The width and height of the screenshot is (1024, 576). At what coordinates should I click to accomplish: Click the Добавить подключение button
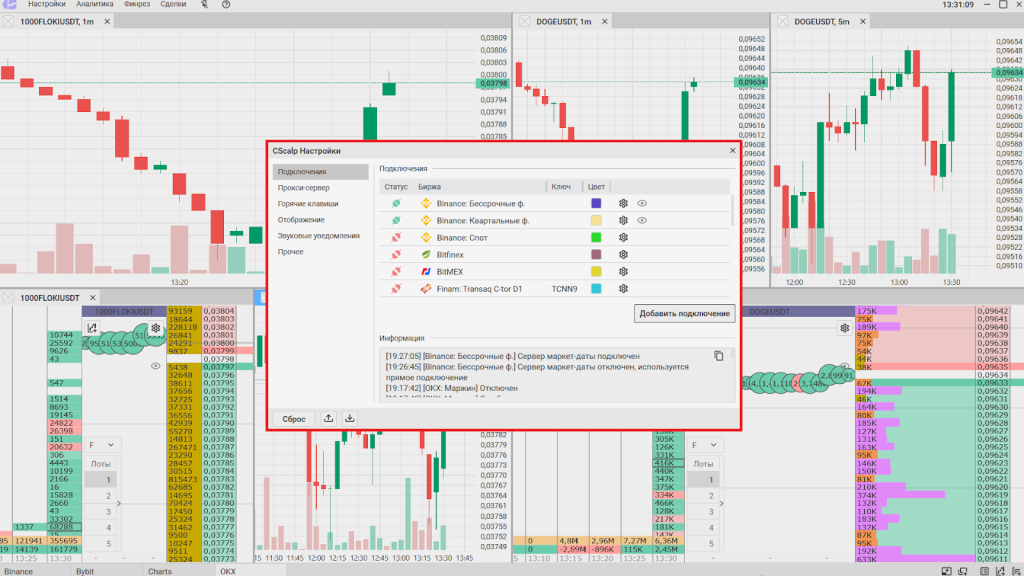click(685, 314)
